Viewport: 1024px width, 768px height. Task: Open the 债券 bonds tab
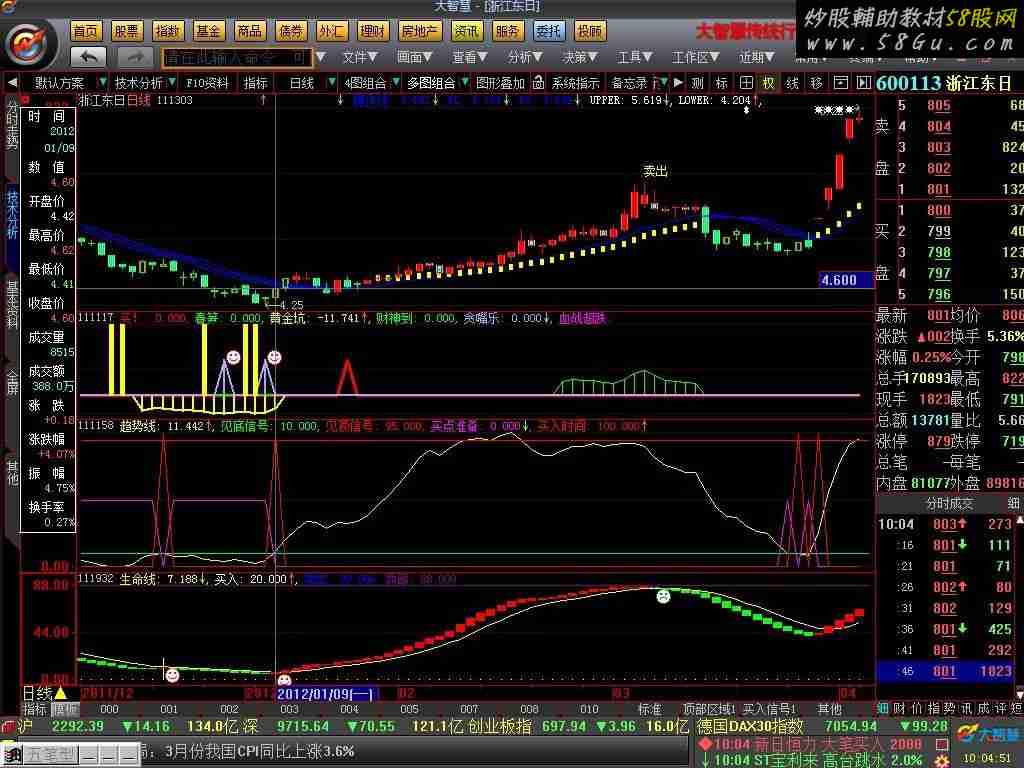[x=291, y=31]
